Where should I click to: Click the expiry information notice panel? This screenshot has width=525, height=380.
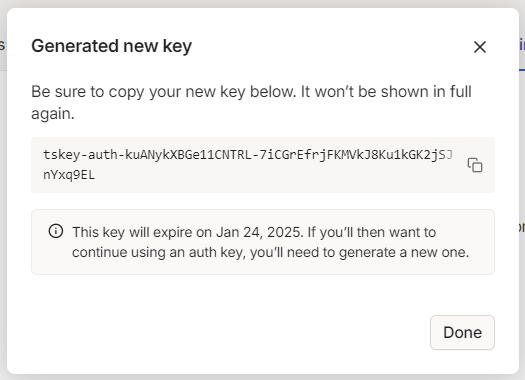[x=263, y=242]
